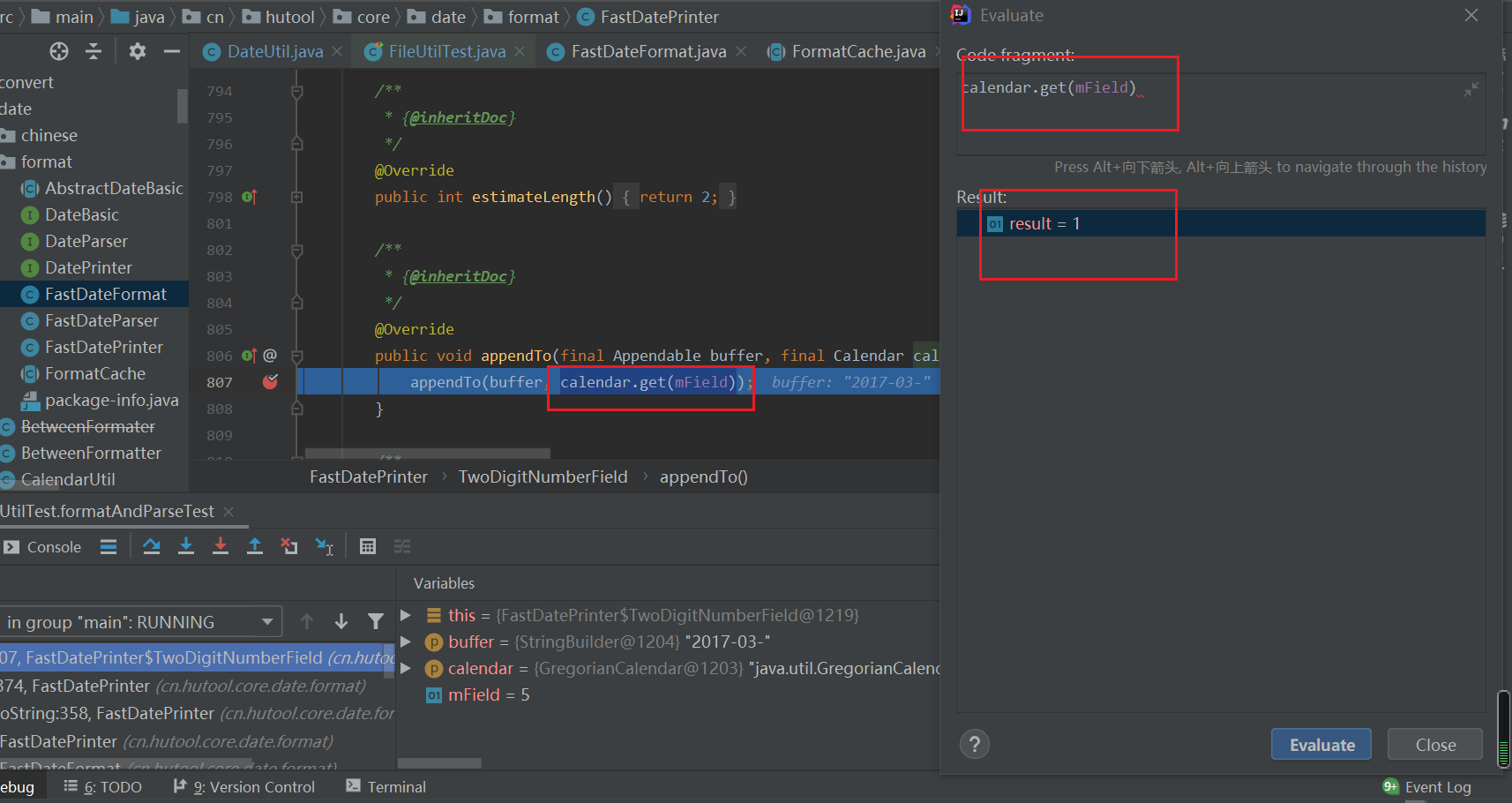
Task: Go to the next stack frame
Action: 341,622
